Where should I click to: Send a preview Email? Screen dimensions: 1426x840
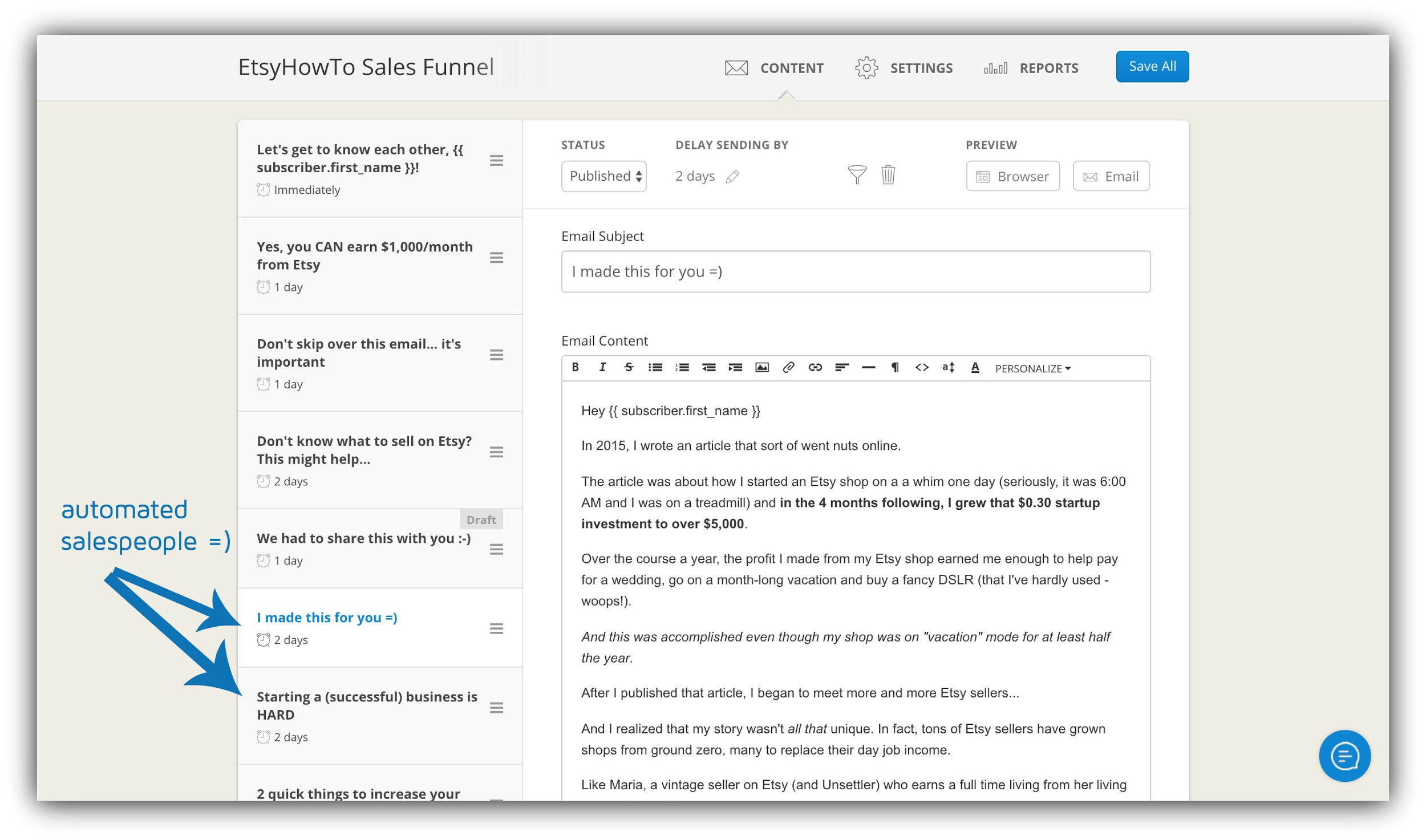(1111, 176)
